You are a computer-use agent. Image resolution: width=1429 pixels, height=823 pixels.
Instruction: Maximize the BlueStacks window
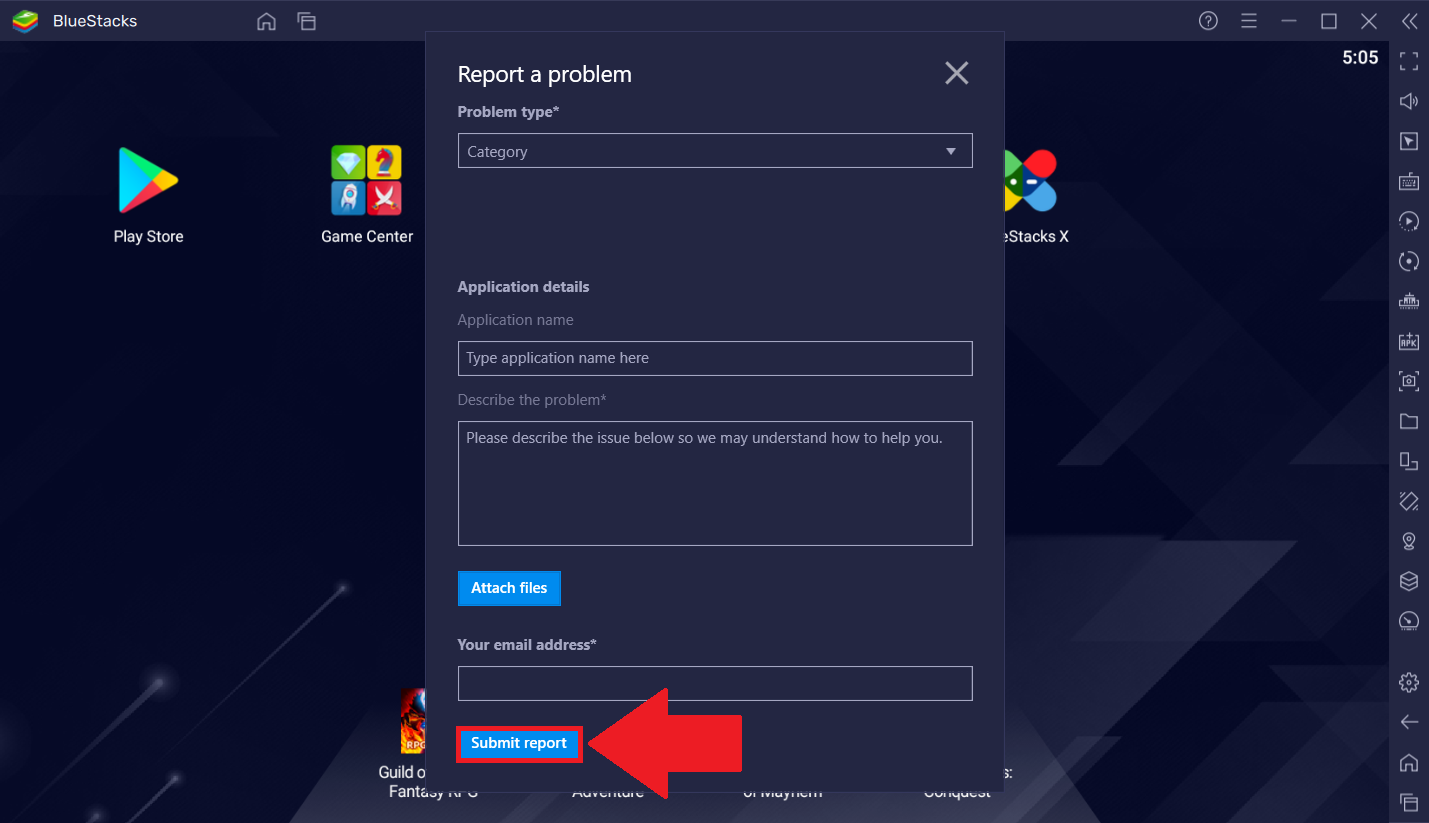tap(1329, 21)
